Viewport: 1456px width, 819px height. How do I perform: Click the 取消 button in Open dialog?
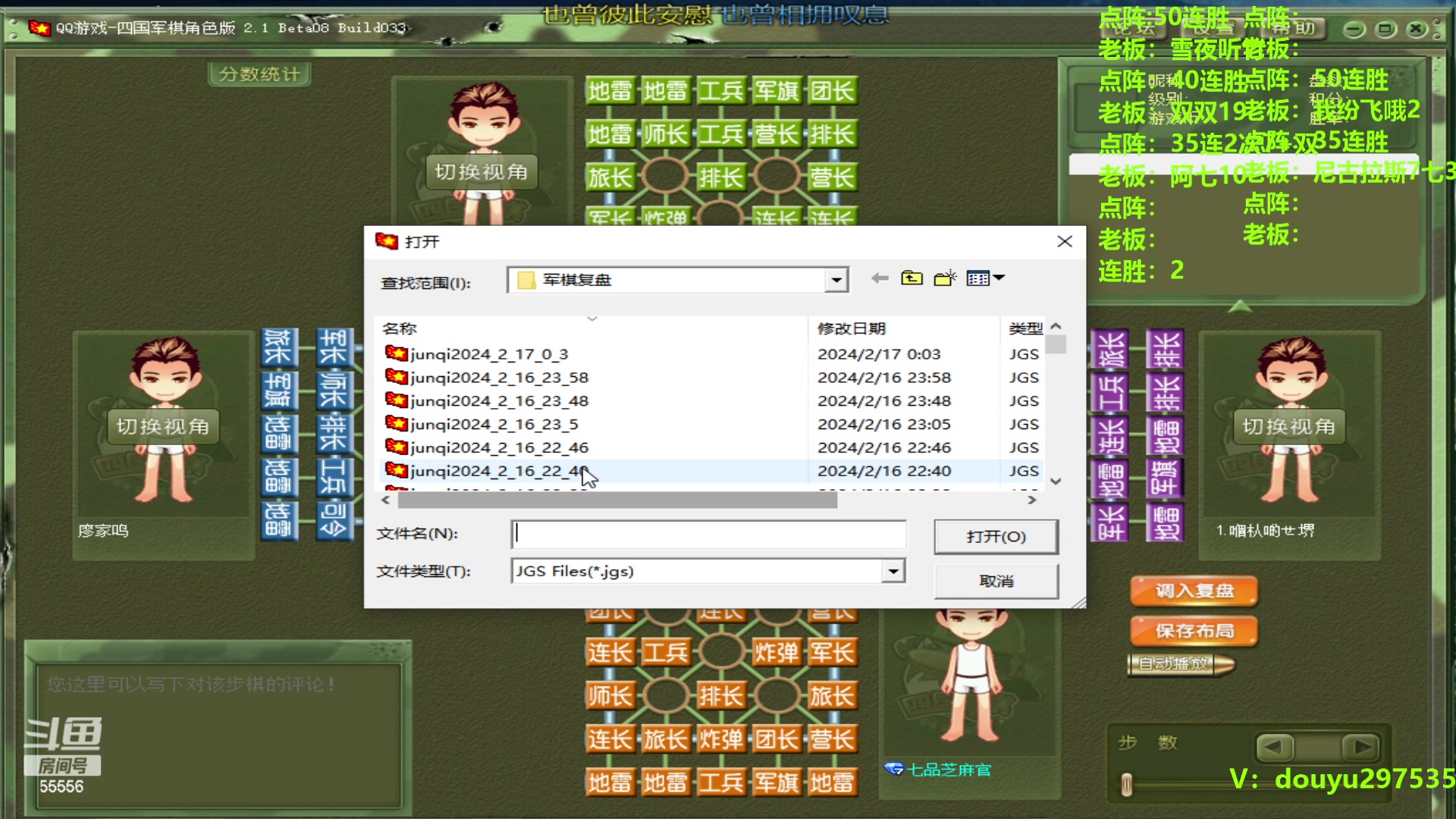(996, 581)
